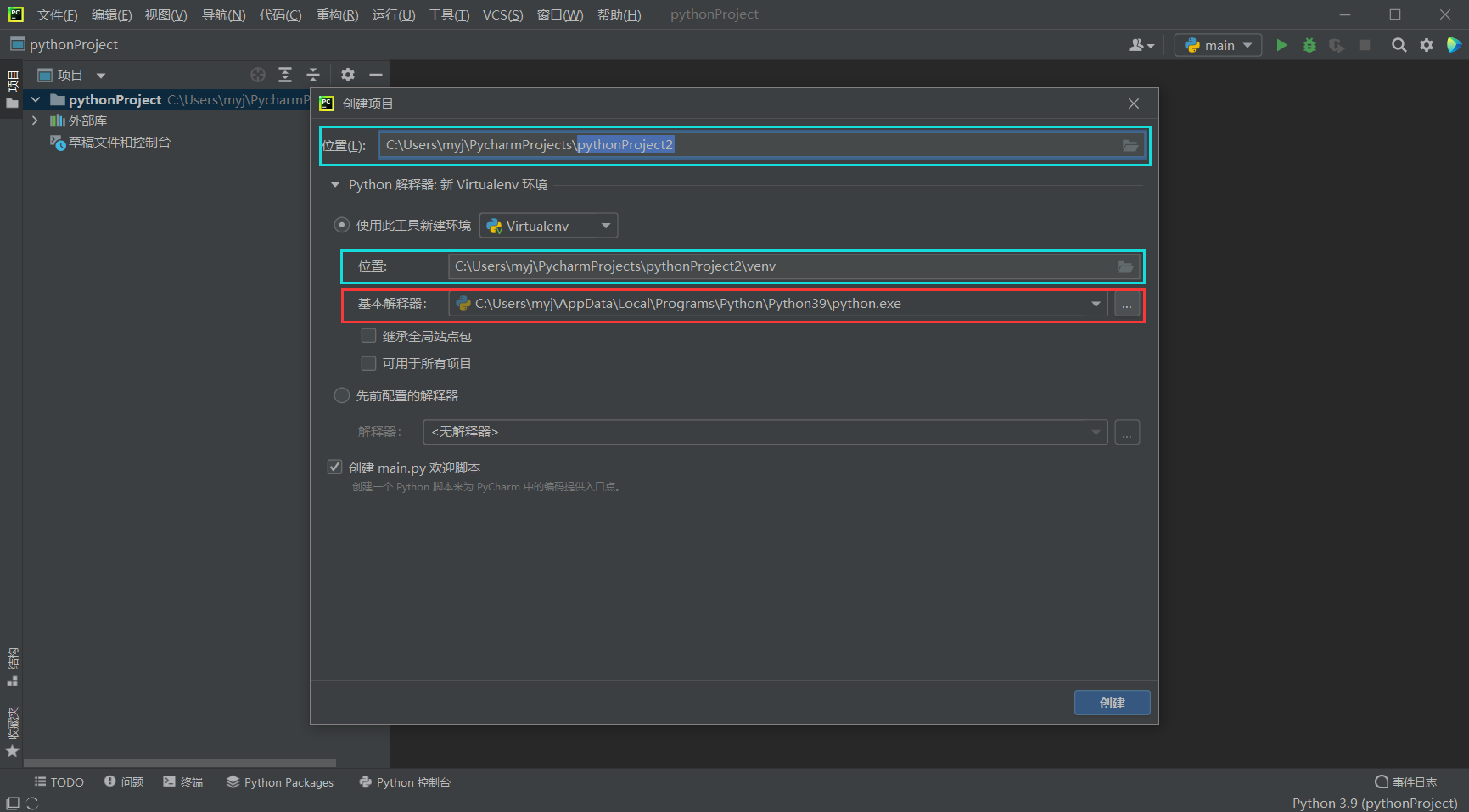Screen dimensions: 1469x812
Task: Click the PyCharm logo in main title bar
Action: 16,14
